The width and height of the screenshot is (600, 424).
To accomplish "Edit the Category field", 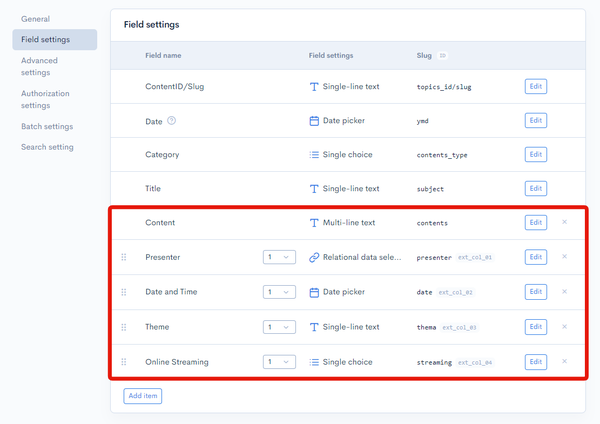I will click(536, 154).
